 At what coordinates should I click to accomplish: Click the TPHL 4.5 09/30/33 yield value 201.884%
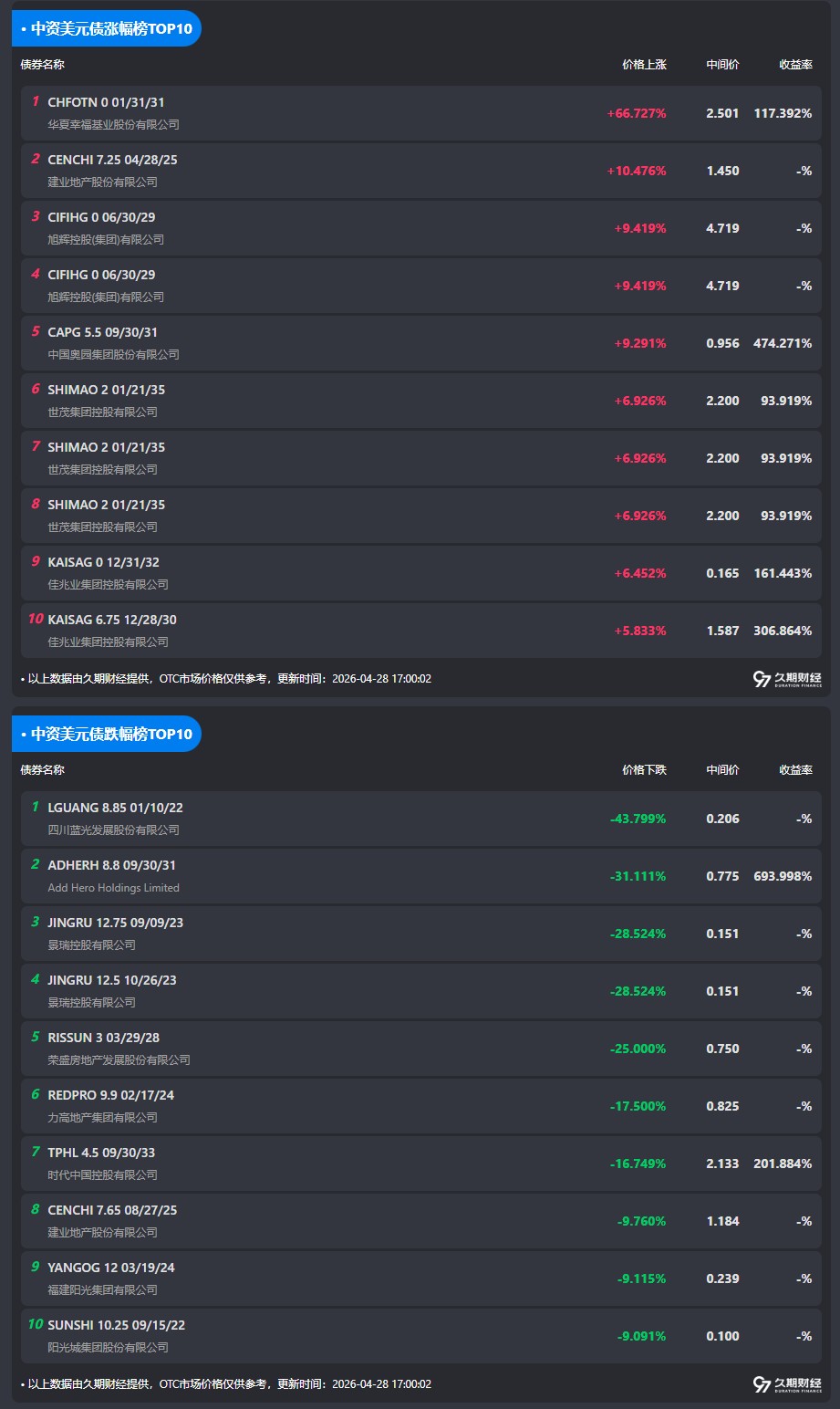[x=783, y=1164]
